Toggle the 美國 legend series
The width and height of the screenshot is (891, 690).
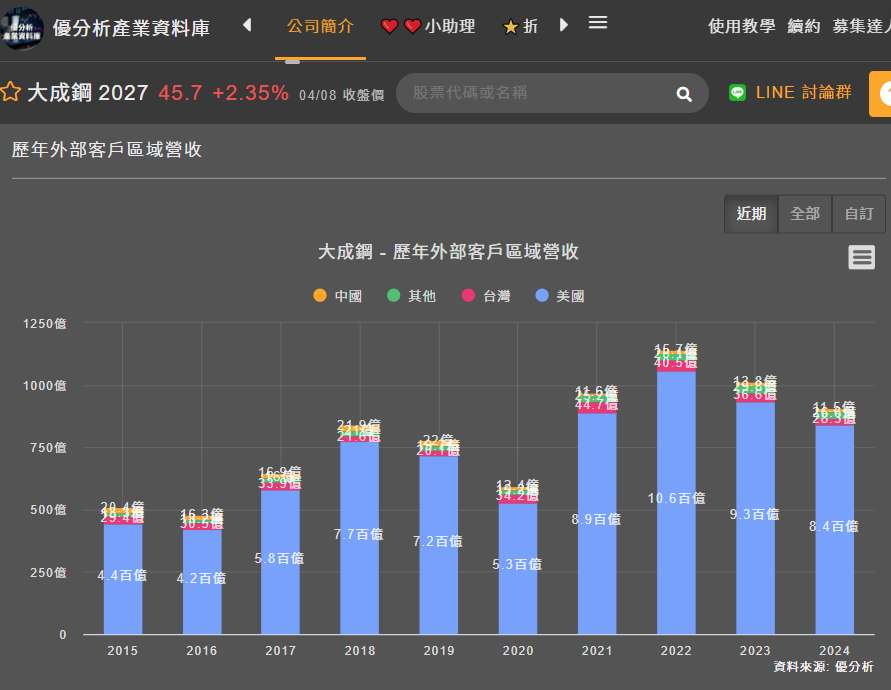560,296
